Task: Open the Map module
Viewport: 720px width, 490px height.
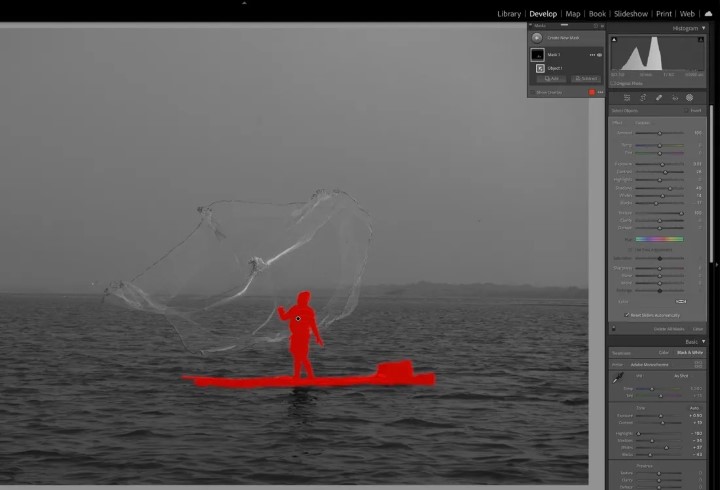Action: (x=573, y=14)
